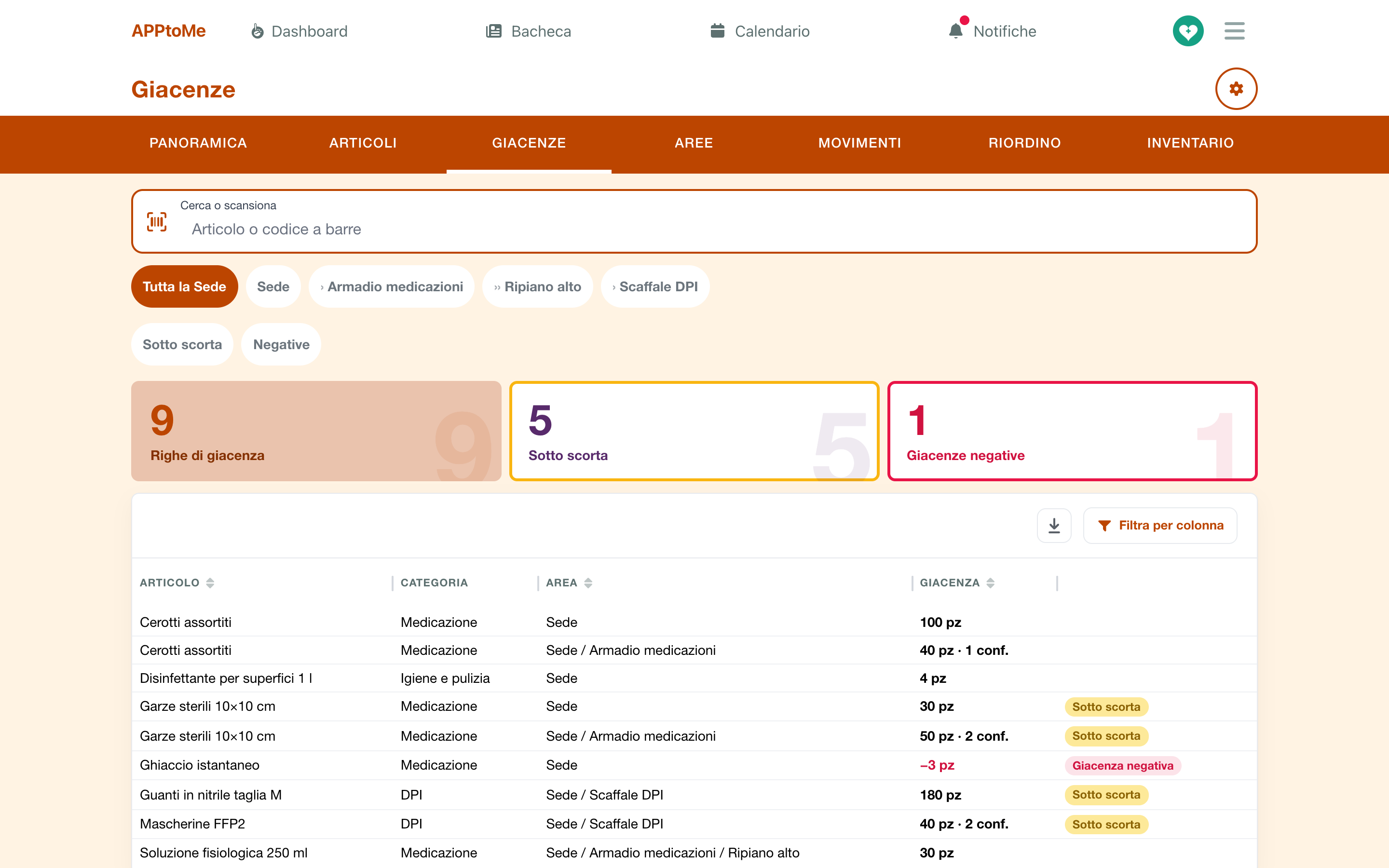Viewport: 1389px width, 868px height.
Task: Switch to the Movimenti tab
Action: coord(859,143)
